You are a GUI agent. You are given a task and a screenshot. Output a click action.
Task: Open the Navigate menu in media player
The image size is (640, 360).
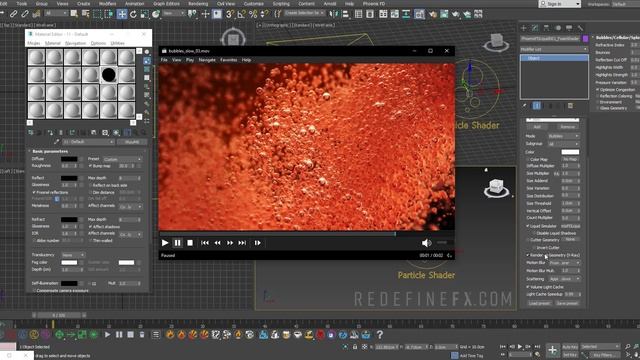[x=207, y=60]
